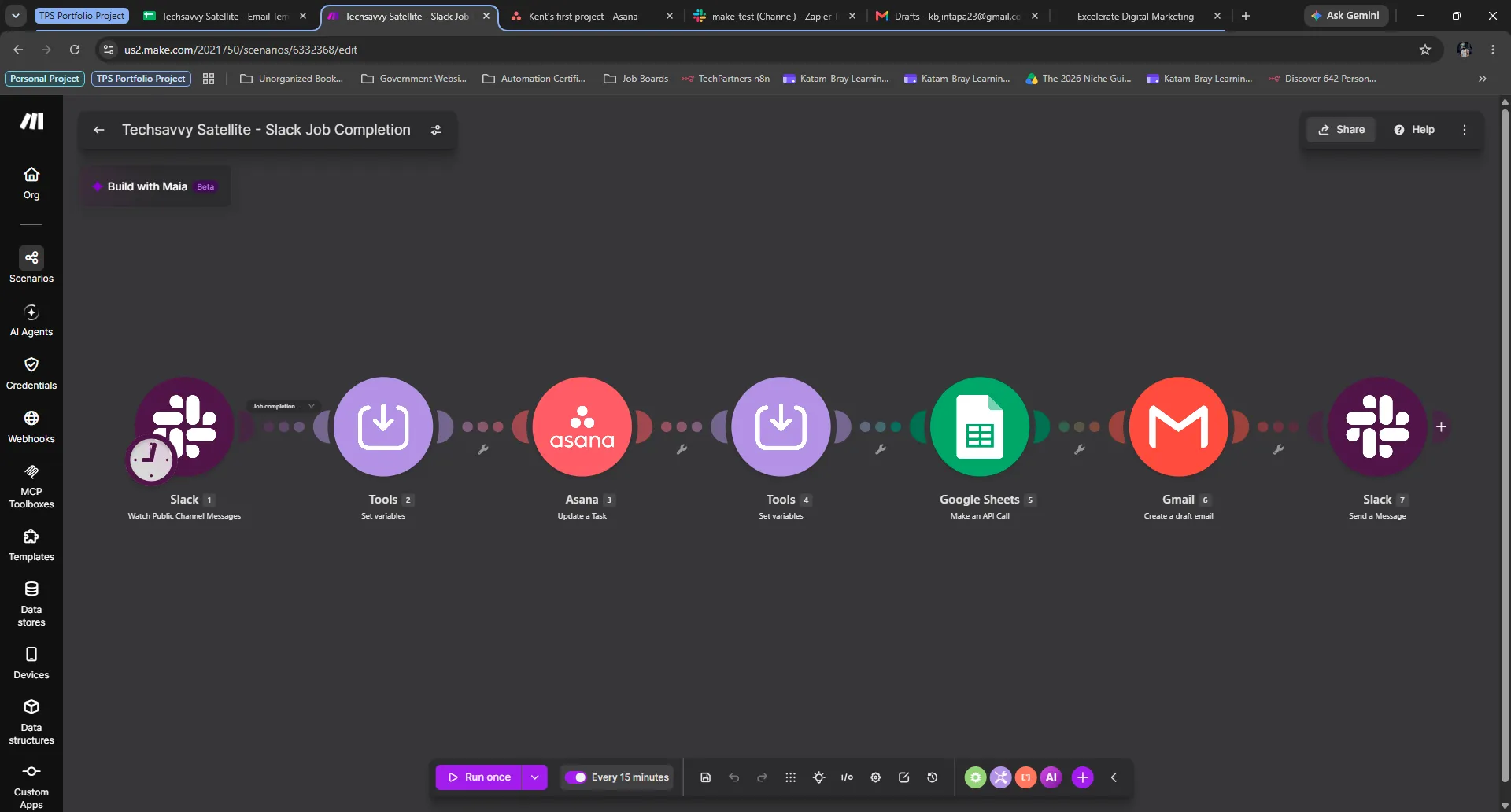This screenshot has width=1511, height=812.
Task: Toggle the Every 15 minutes schedule switch
Action: (576, 777)
